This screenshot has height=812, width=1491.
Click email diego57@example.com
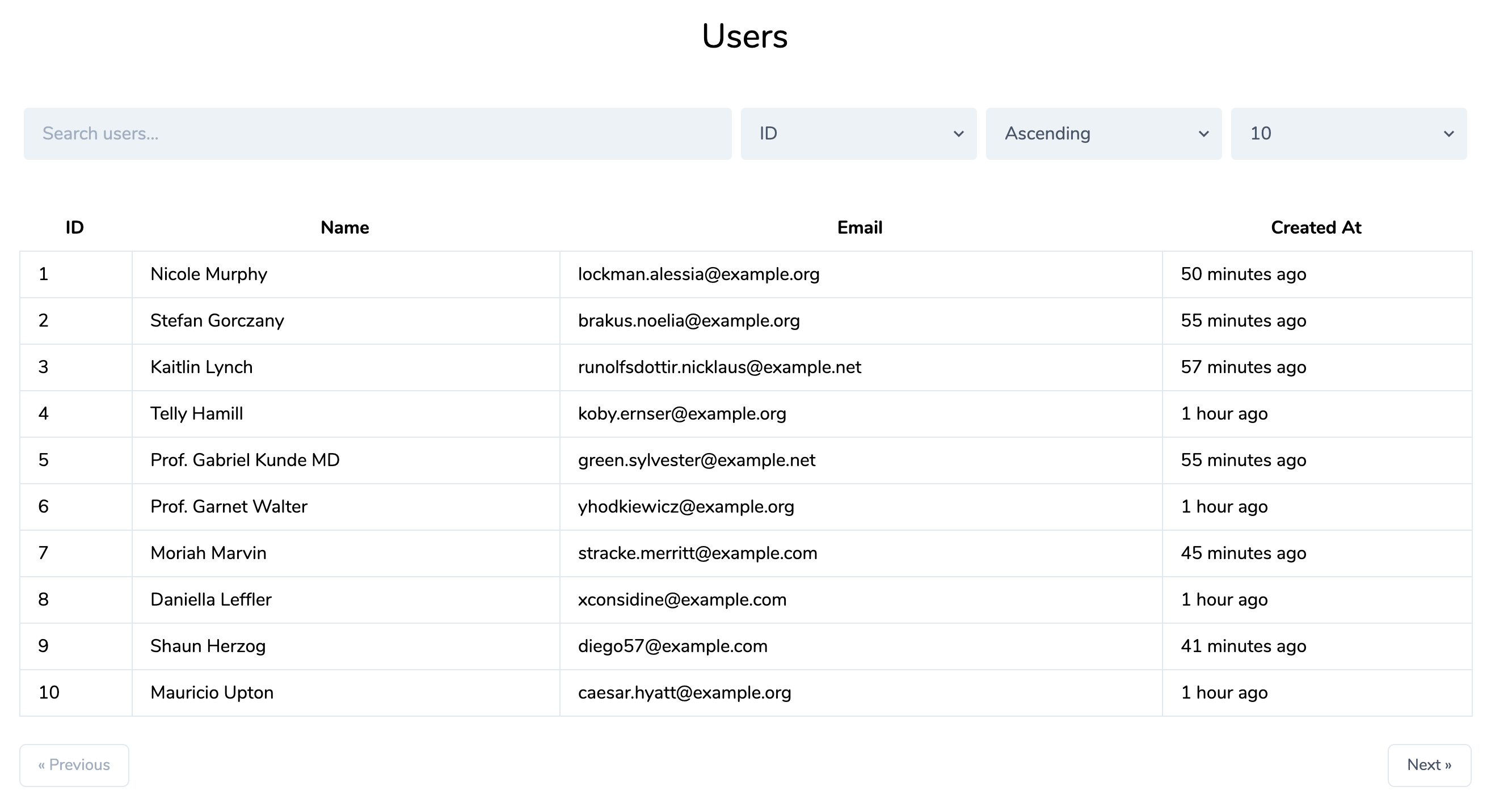point(672,646)
